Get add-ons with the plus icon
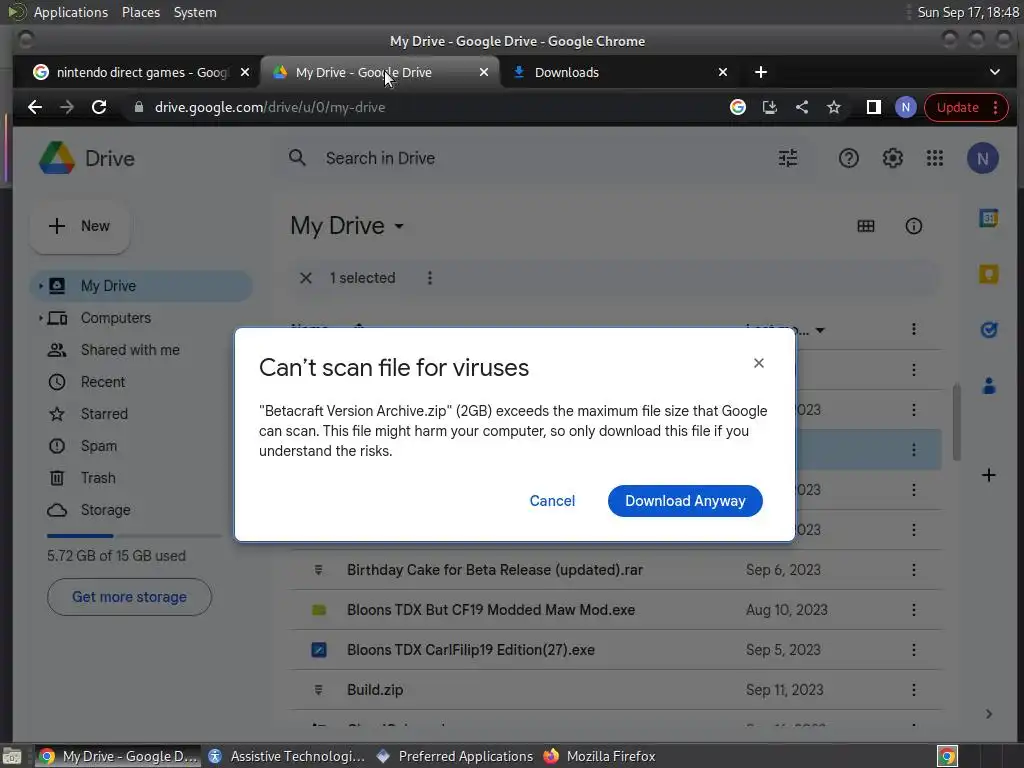 coord(989,475)
